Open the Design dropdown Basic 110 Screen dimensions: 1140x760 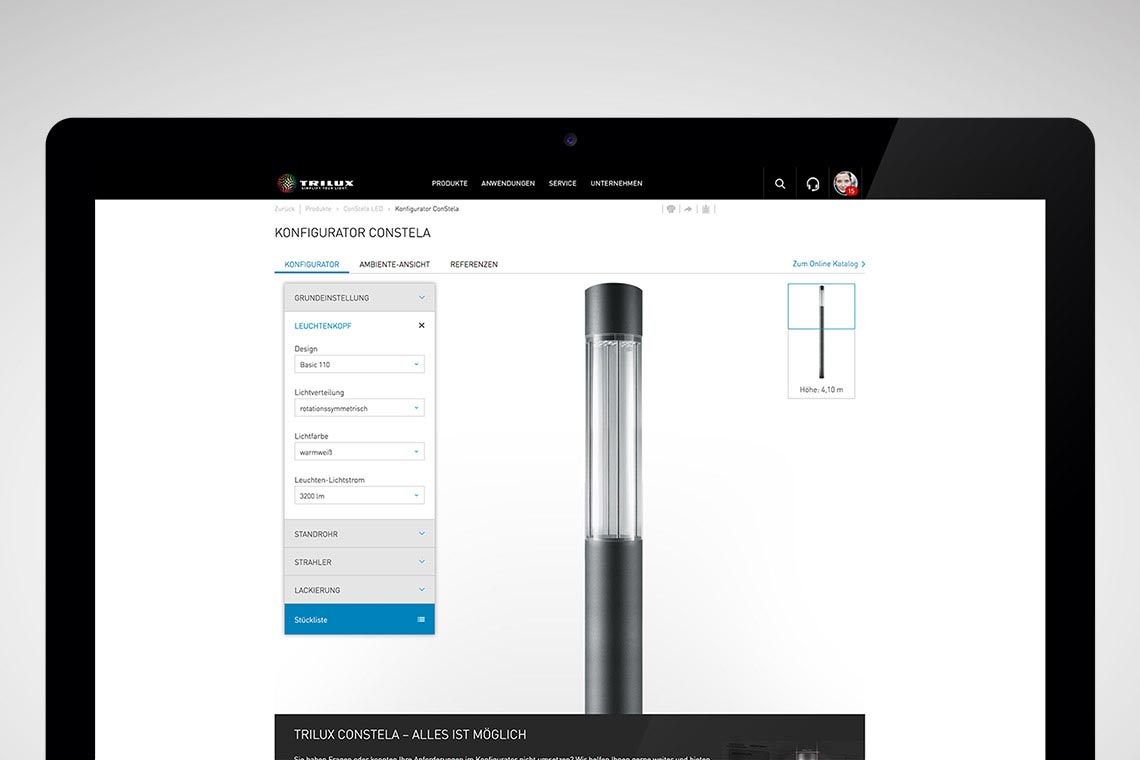coord(359,364)
